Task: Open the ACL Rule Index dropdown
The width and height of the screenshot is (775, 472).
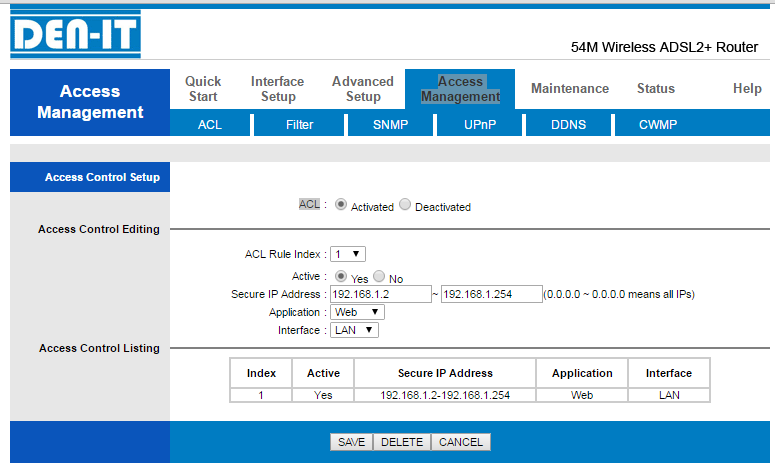Action: (348, 254)
